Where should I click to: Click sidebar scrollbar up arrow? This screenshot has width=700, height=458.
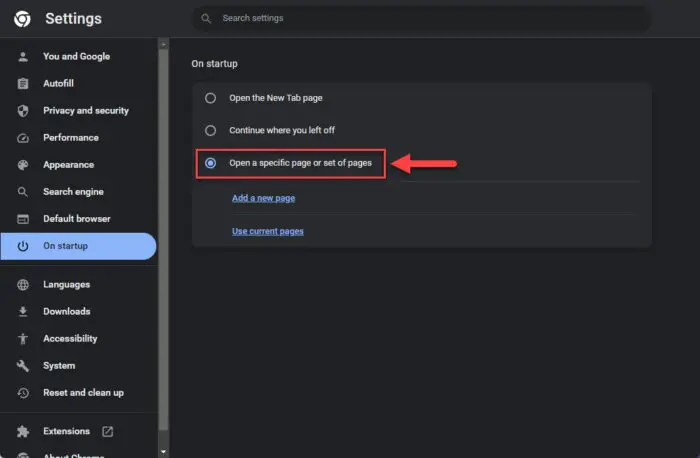pyautogui.click(x=163, y=44)
